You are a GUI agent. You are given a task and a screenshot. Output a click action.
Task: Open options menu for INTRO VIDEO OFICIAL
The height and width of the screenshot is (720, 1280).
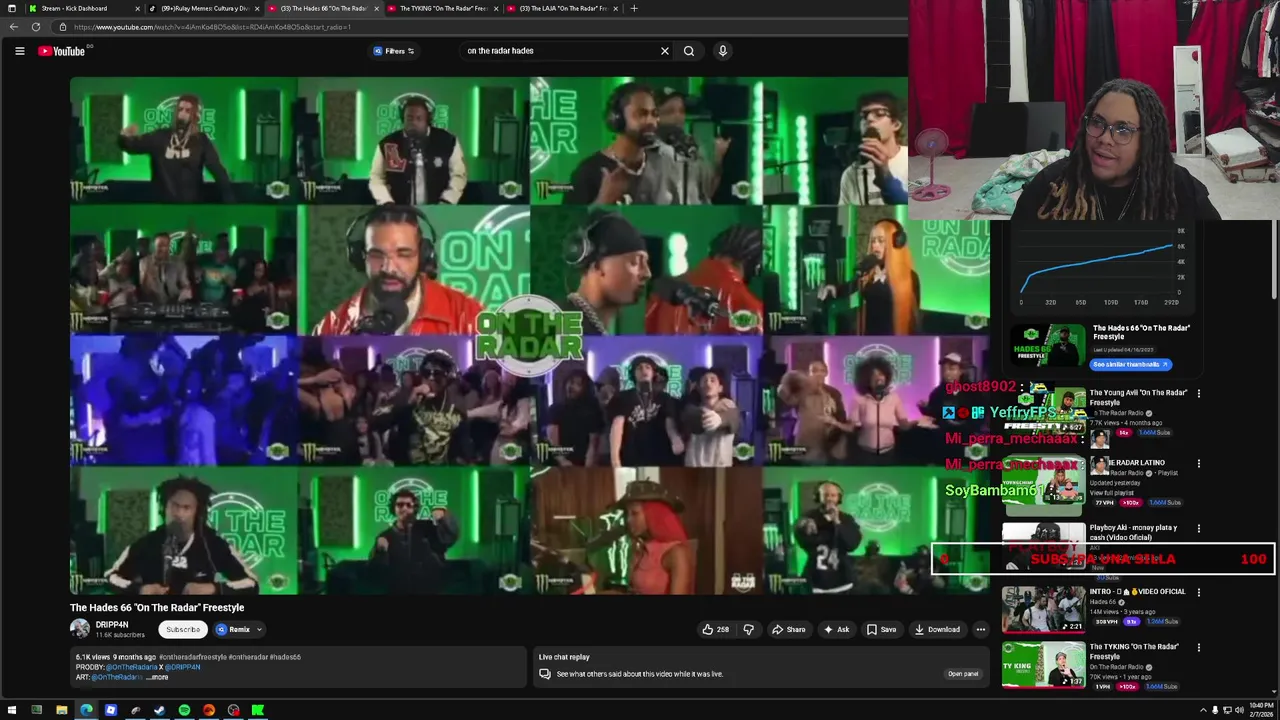coord(1199,593)
